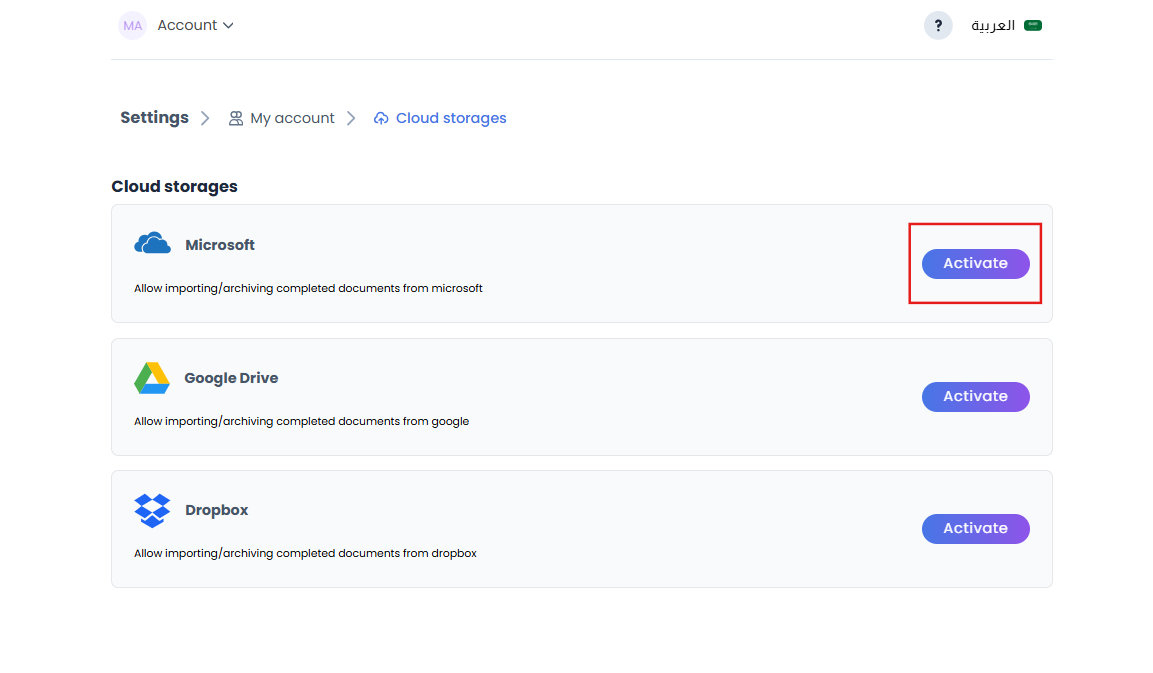Click 'Allow importing/archiving completed documents from microsoft'

click(x=308, y=288)
